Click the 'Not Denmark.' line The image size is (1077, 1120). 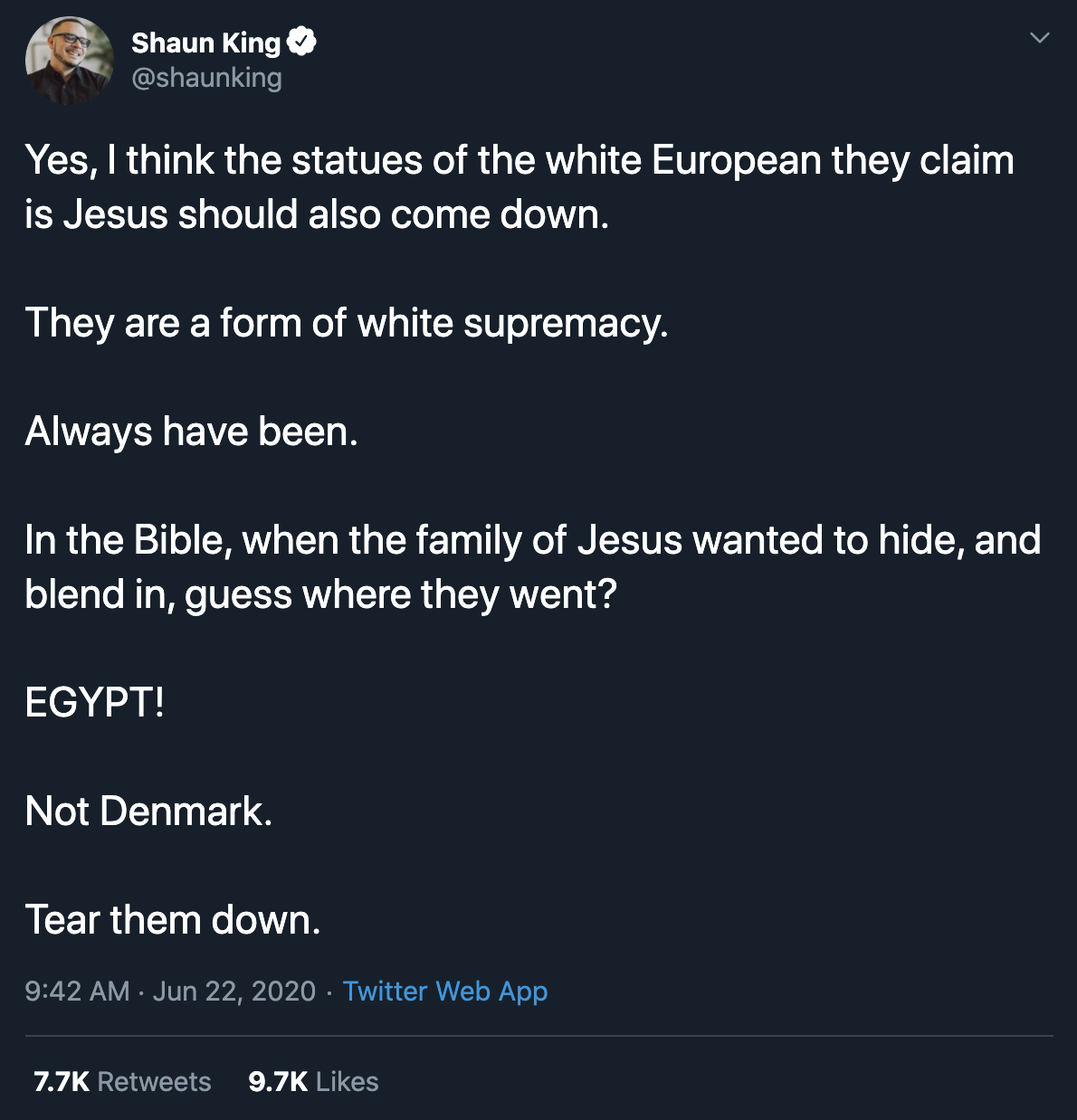point(148,812)
